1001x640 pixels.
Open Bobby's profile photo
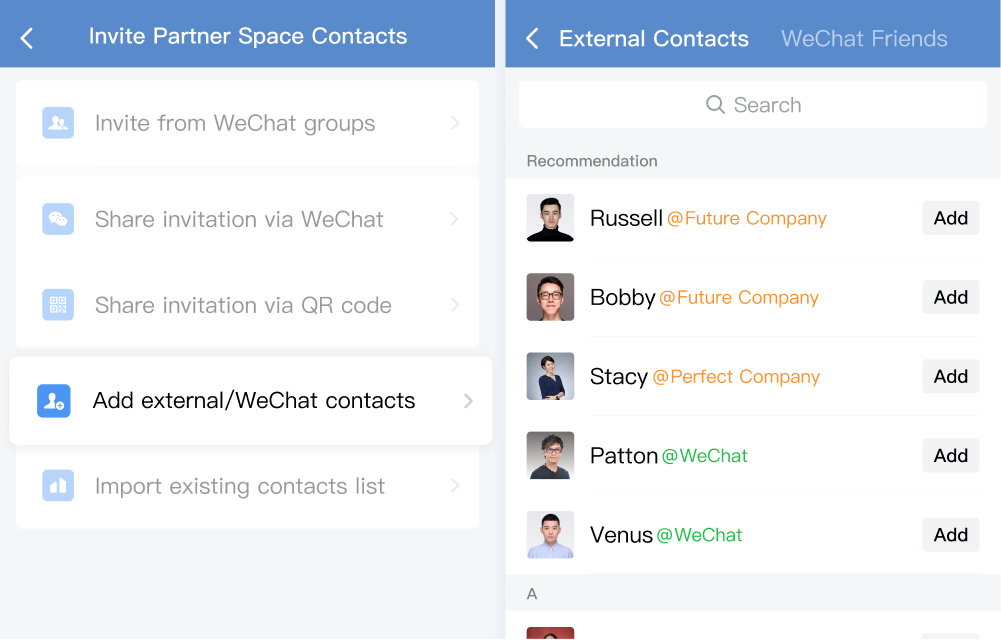click(x=550, y=297)
